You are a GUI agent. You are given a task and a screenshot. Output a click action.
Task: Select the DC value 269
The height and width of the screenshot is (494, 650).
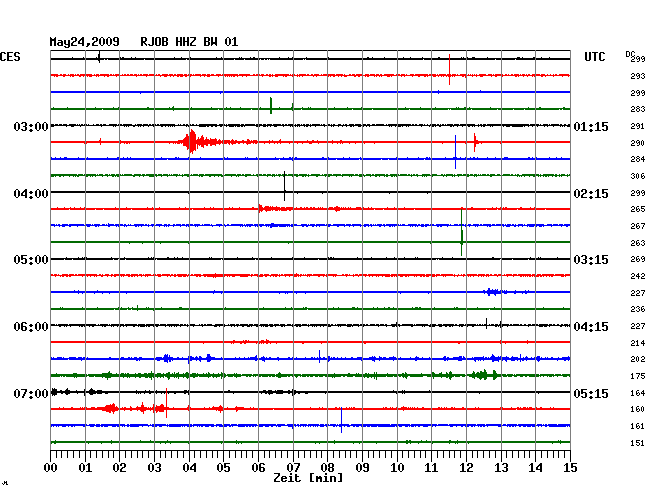638,259
